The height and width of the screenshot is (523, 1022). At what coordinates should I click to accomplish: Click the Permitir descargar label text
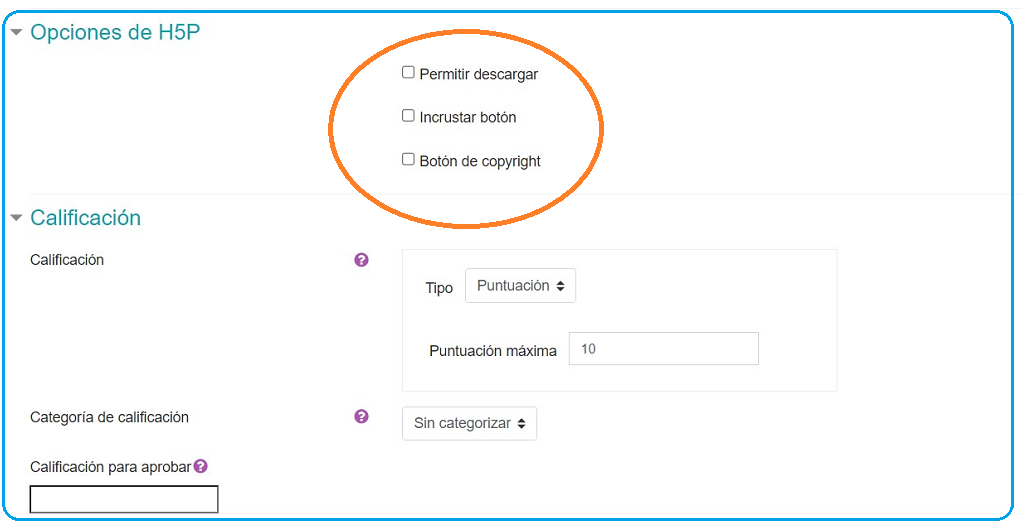[x=479, y=74]
